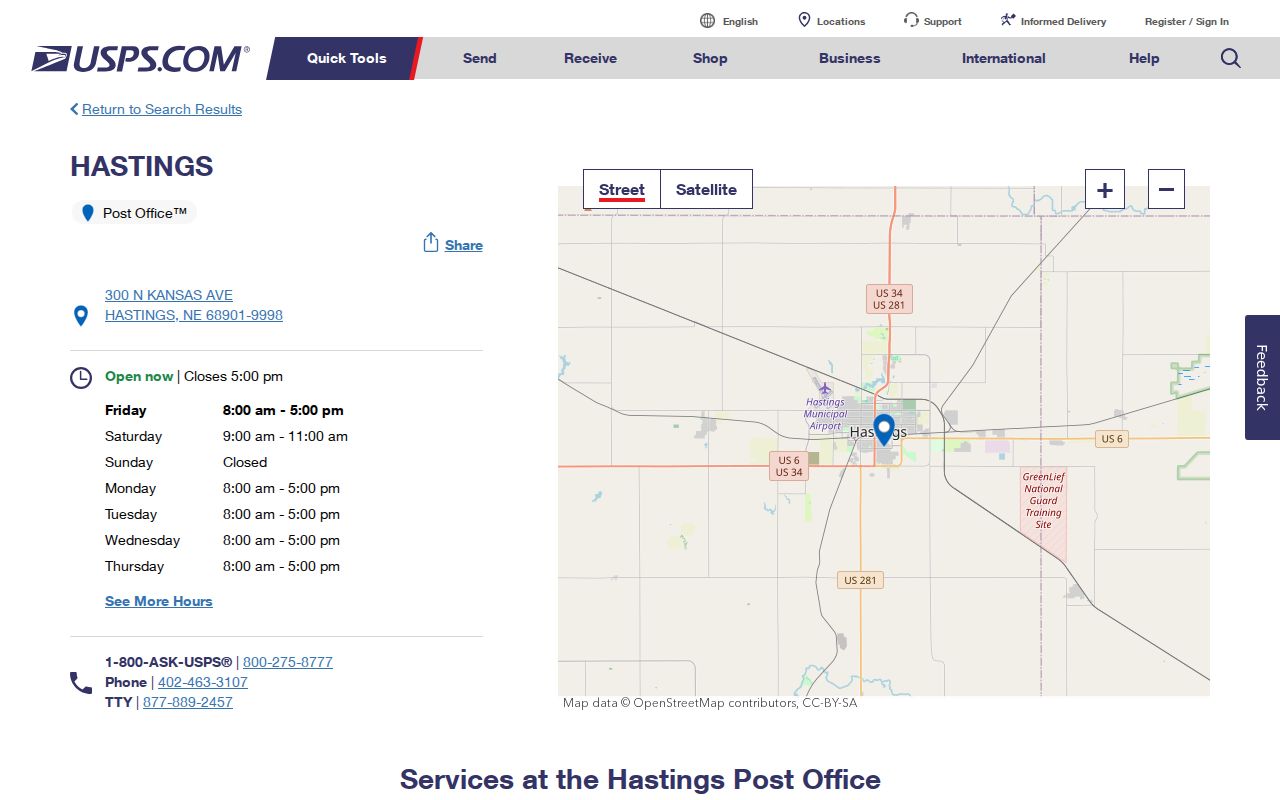Click phone number 402-463-3107
The height and width of the screenshot is (800, 1280).
[x=203, y=682]
